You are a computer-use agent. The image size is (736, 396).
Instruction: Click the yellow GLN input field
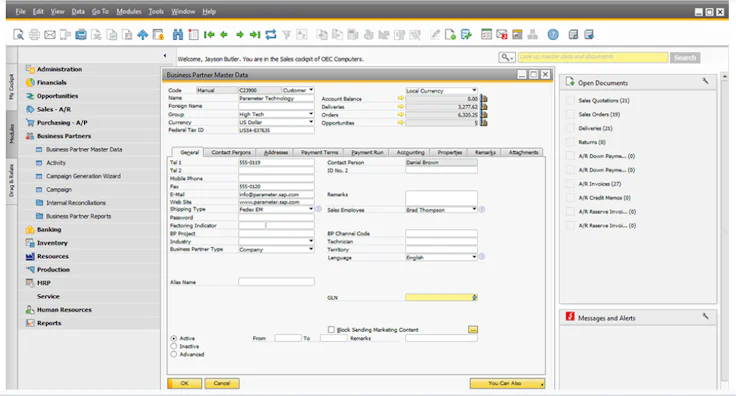click(441, 297)
